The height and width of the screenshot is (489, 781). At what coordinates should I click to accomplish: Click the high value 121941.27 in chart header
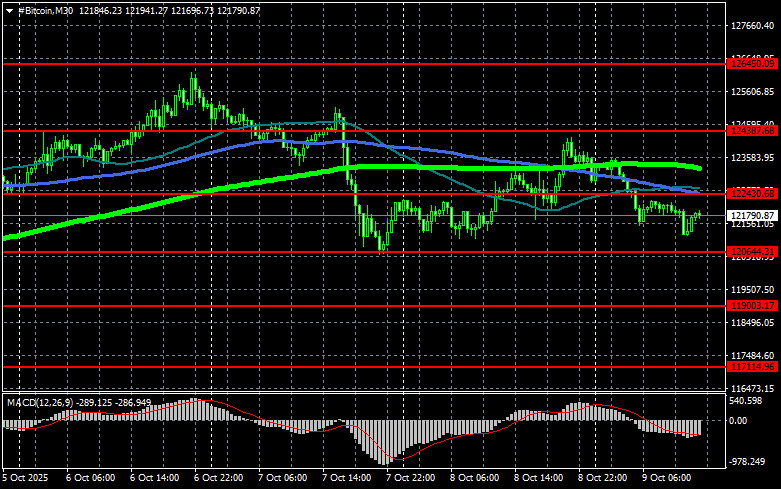[146, 10]
